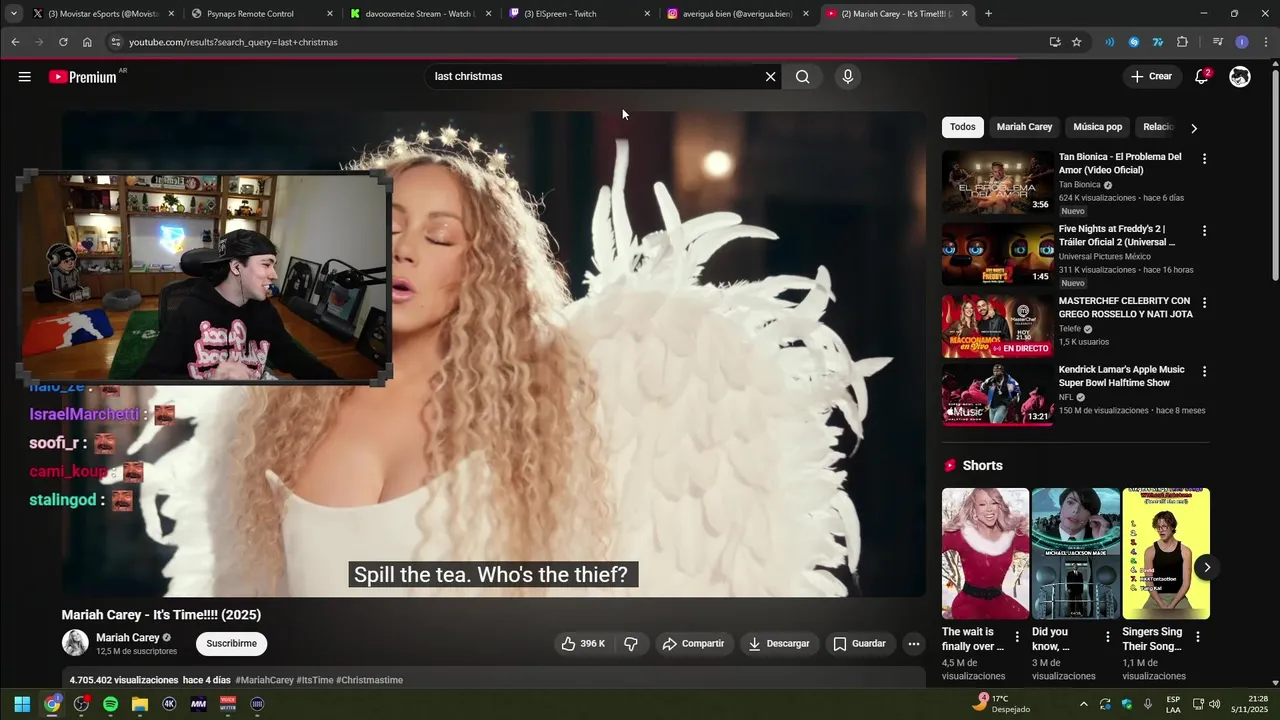Open media control playlist icon
The image size is (1280, 720).
coord(1217,42)
